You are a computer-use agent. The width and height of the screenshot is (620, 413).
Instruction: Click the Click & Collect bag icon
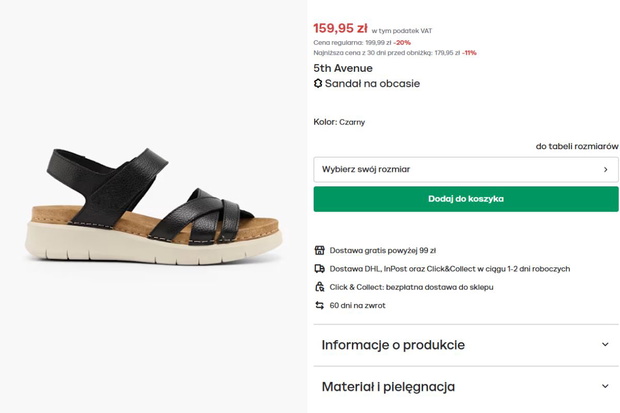319,287
